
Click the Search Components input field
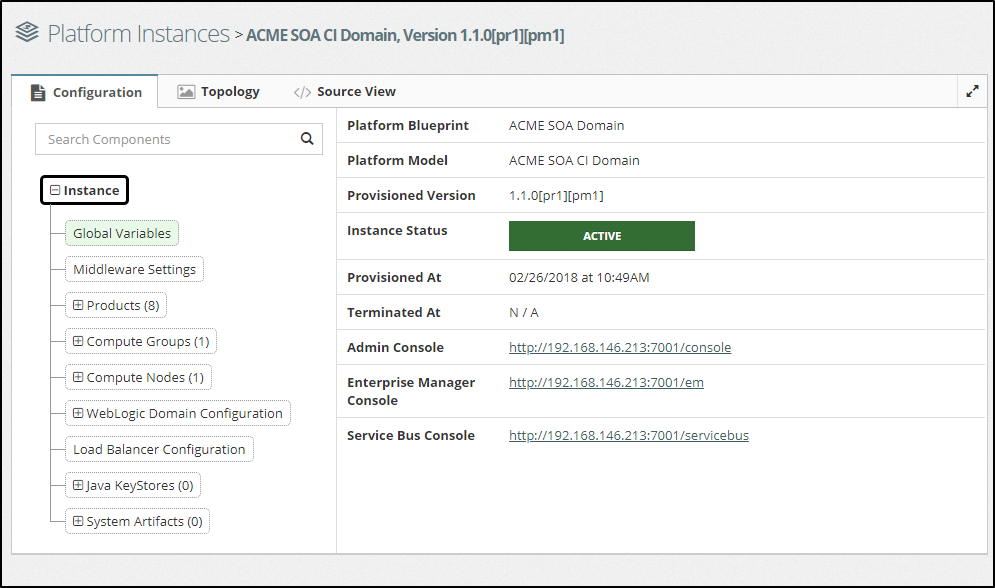coord(165,139)
